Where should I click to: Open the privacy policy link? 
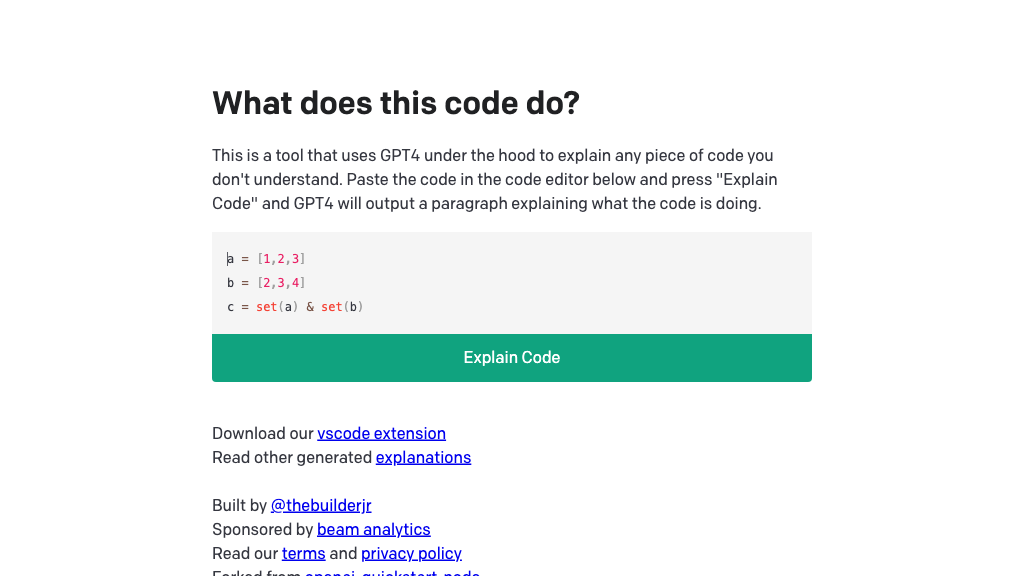411,553
